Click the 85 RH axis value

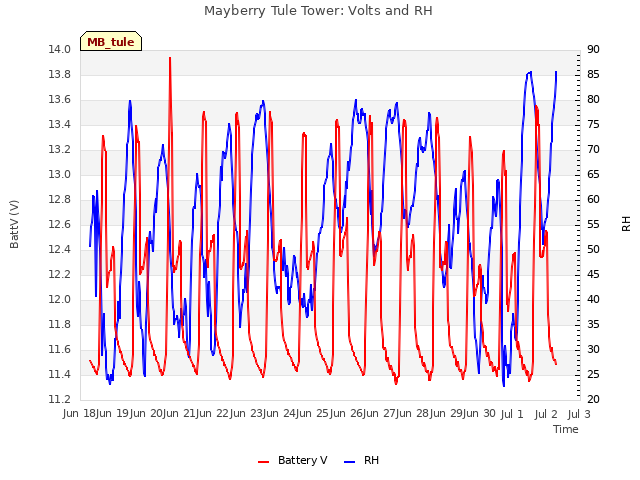[x=593, y=74]
